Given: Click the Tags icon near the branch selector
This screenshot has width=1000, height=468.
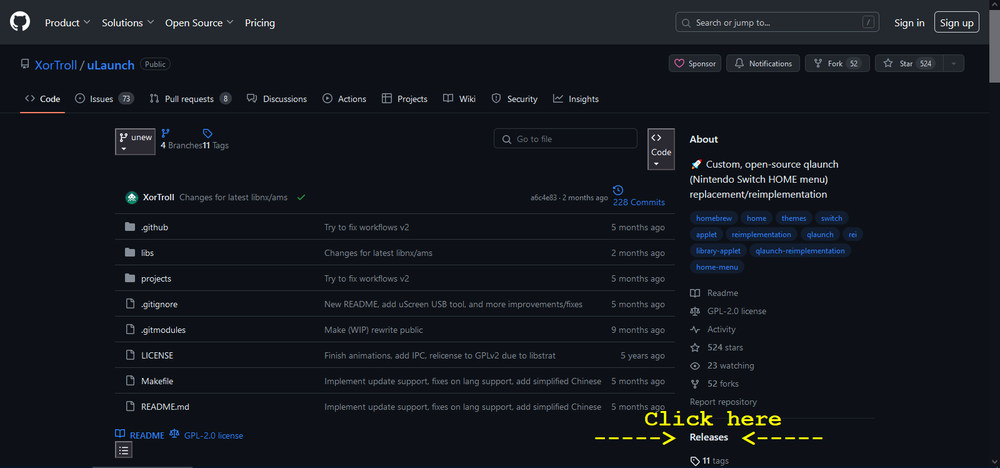Looking at the screenshot, I should [207, 133].
